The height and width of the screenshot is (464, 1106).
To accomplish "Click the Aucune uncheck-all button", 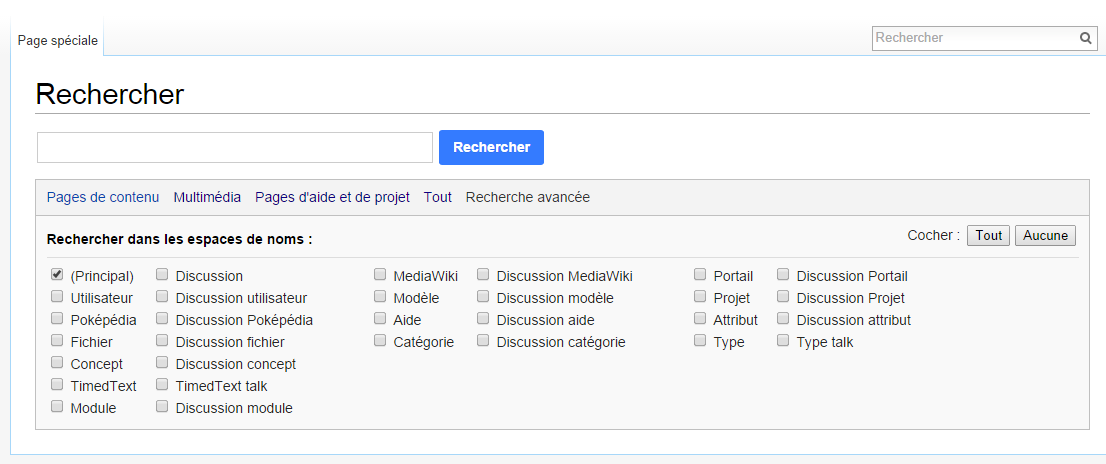I will [x=1045, y=236].
